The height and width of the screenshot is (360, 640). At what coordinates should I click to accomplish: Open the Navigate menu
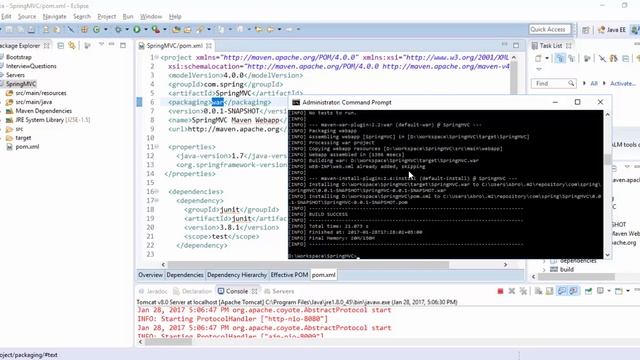54,16
